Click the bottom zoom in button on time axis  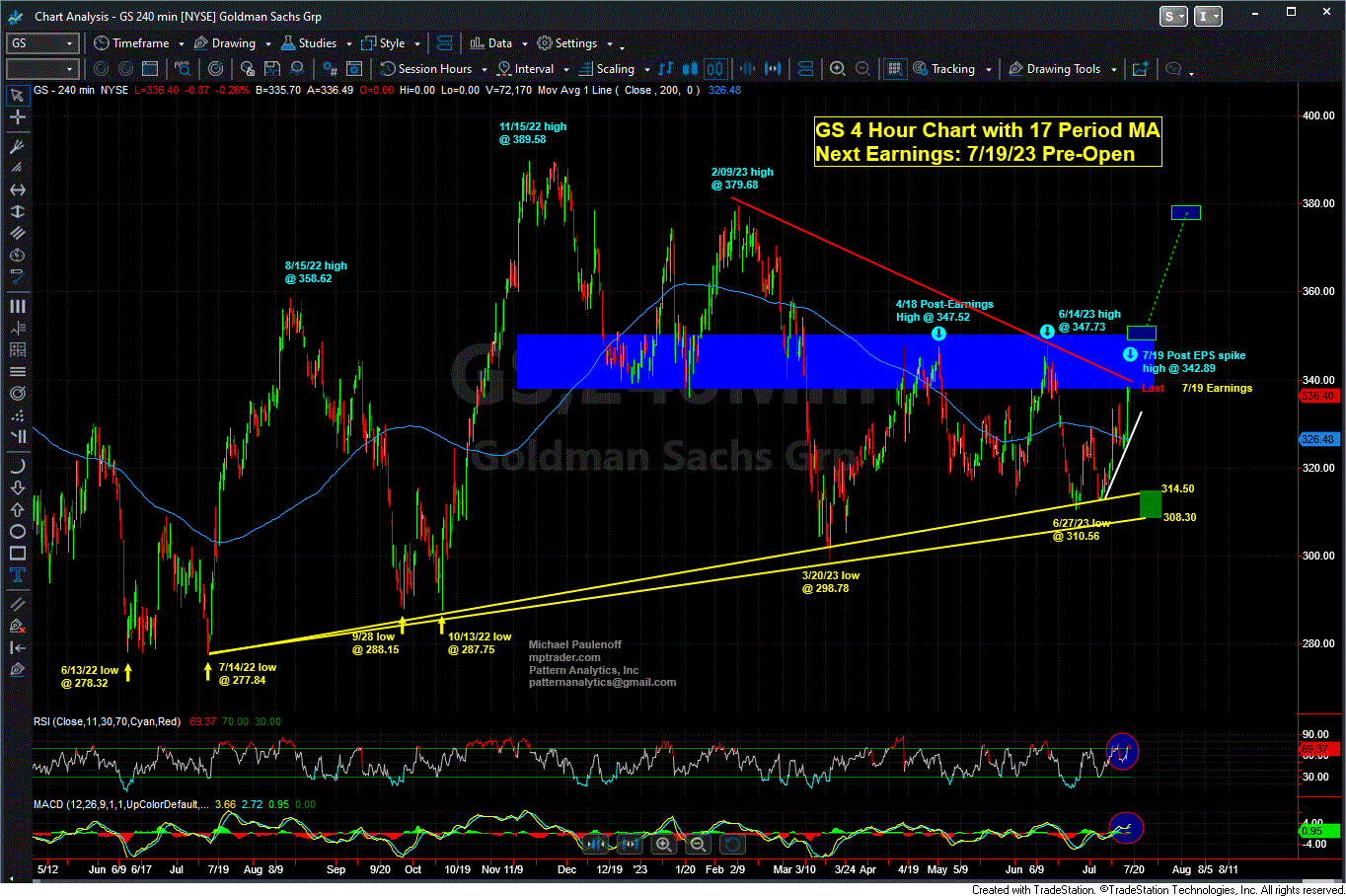coord(663,845)
